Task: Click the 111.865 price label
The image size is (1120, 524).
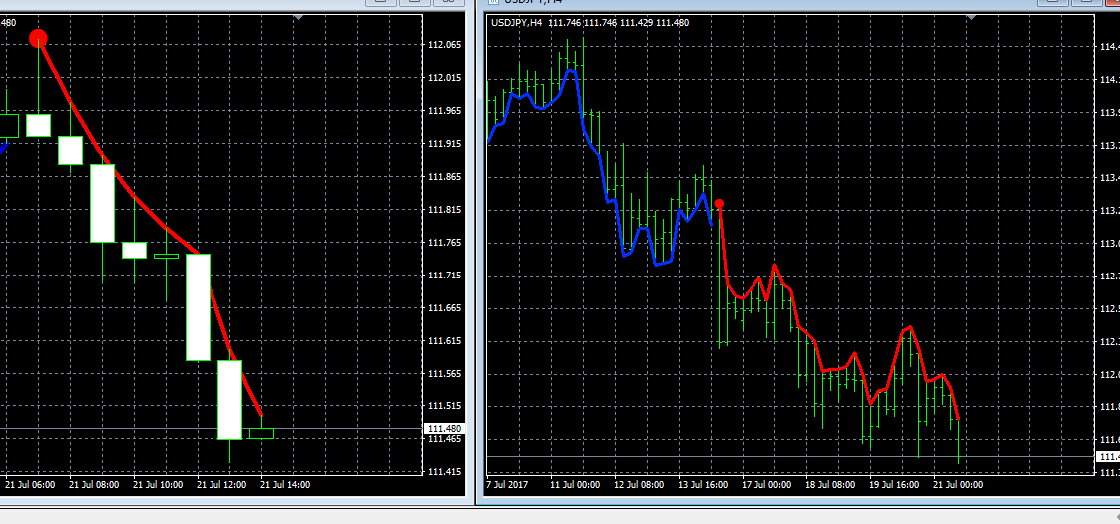Action: click(444, 177)
